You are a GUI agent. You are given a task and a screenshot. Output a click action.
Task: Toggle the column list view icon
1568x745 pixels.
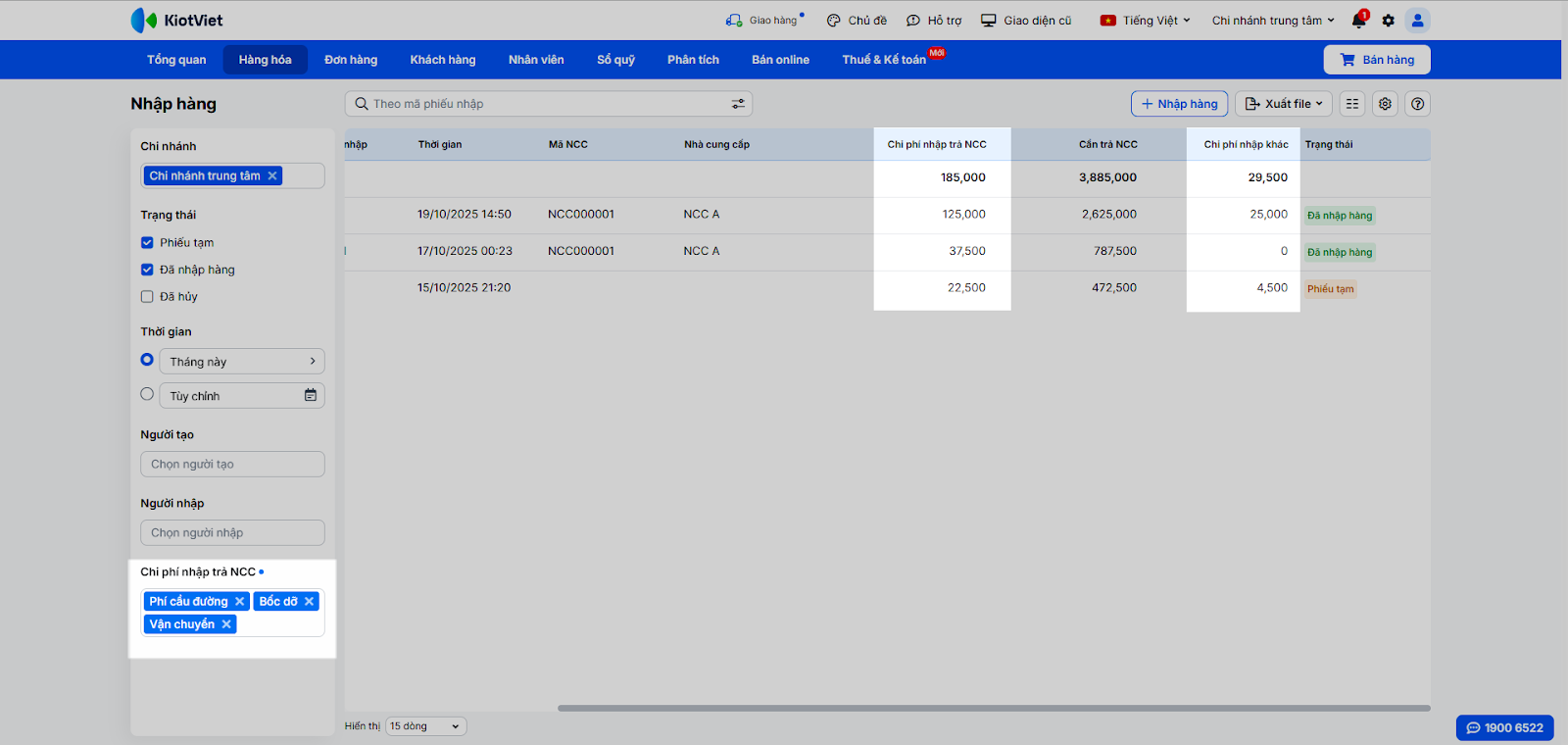tap(1352, 104)
